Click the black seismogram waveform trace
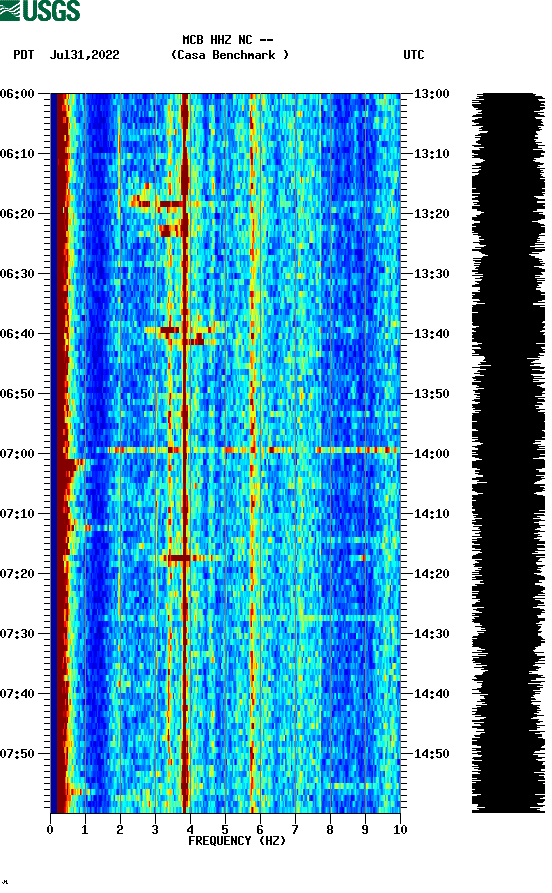The image size is (552, 893). pos(508,453)
